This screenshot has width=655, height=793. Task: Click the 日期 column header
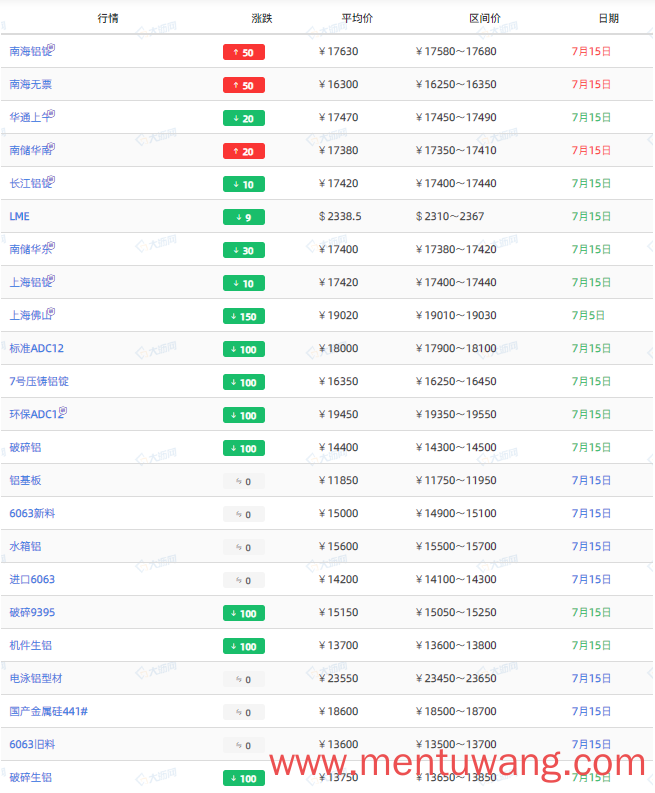(608, 19)
